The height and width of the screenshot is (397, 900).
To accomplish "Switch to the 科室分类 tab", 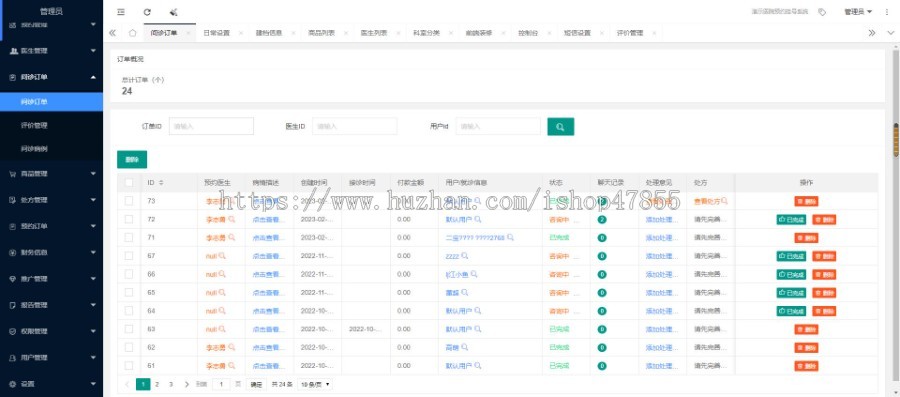I will tap(426, 33).
